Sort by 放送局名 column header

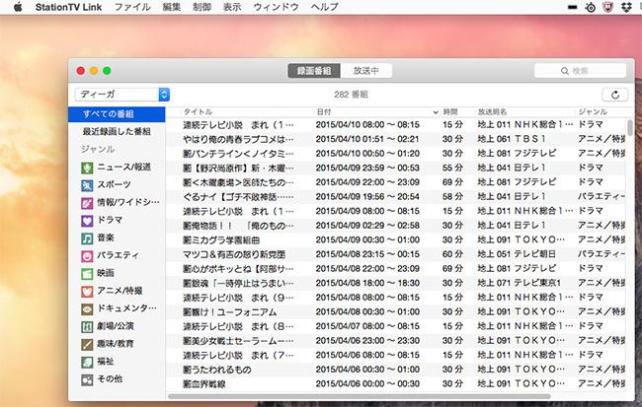pos(492,112)
